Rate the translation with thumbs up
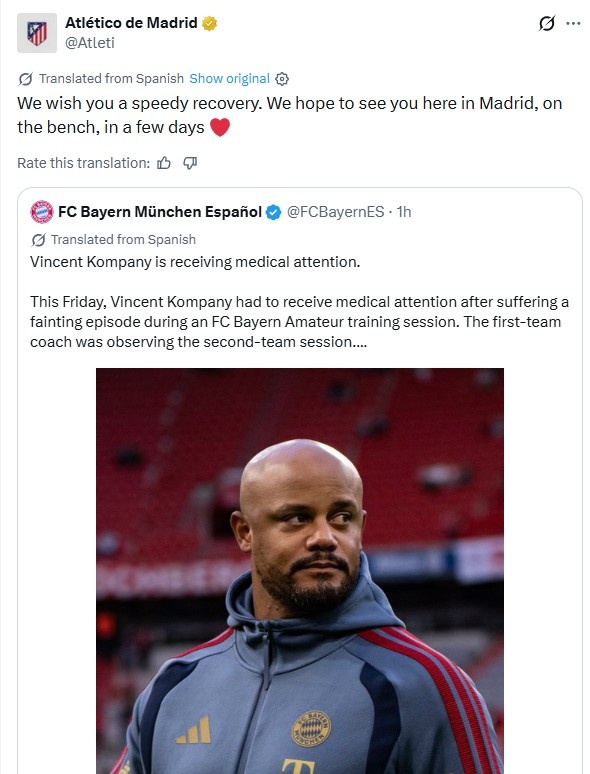590x774 pixels. tap(164, 163)
